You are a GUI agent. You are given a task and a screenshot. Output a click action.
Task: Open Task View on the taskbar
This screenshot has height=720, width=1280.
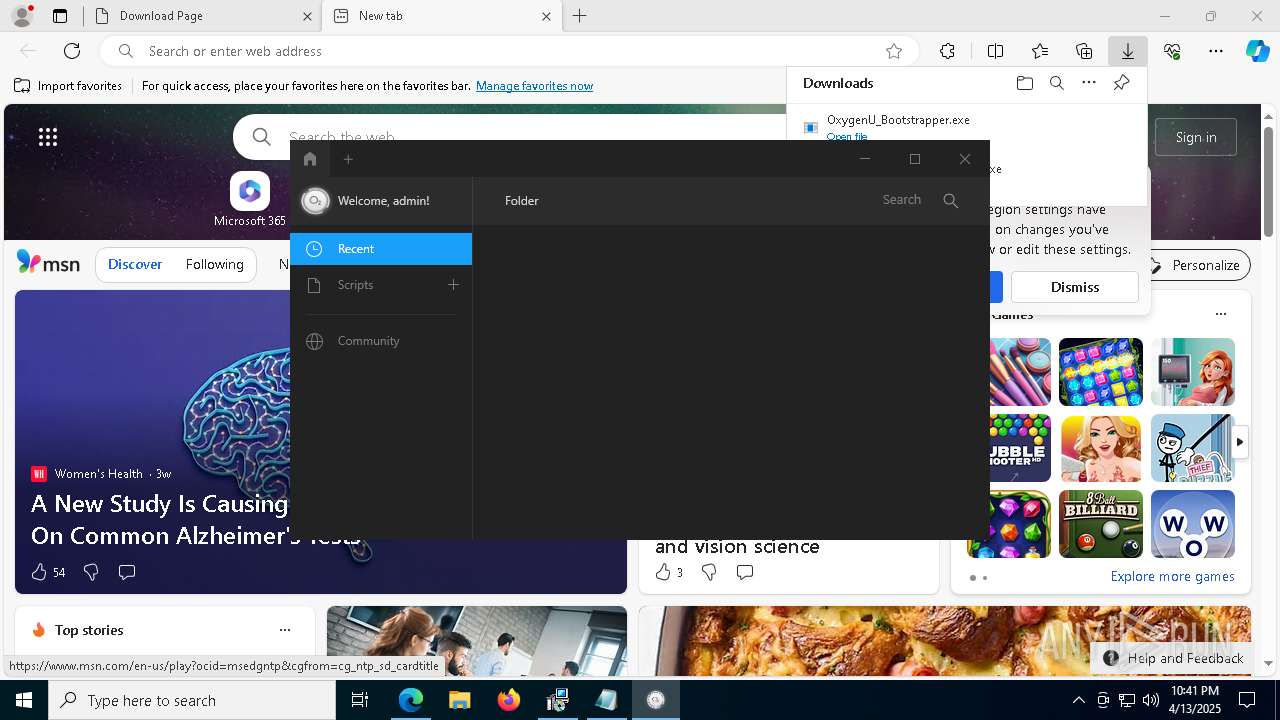point(360,700)
